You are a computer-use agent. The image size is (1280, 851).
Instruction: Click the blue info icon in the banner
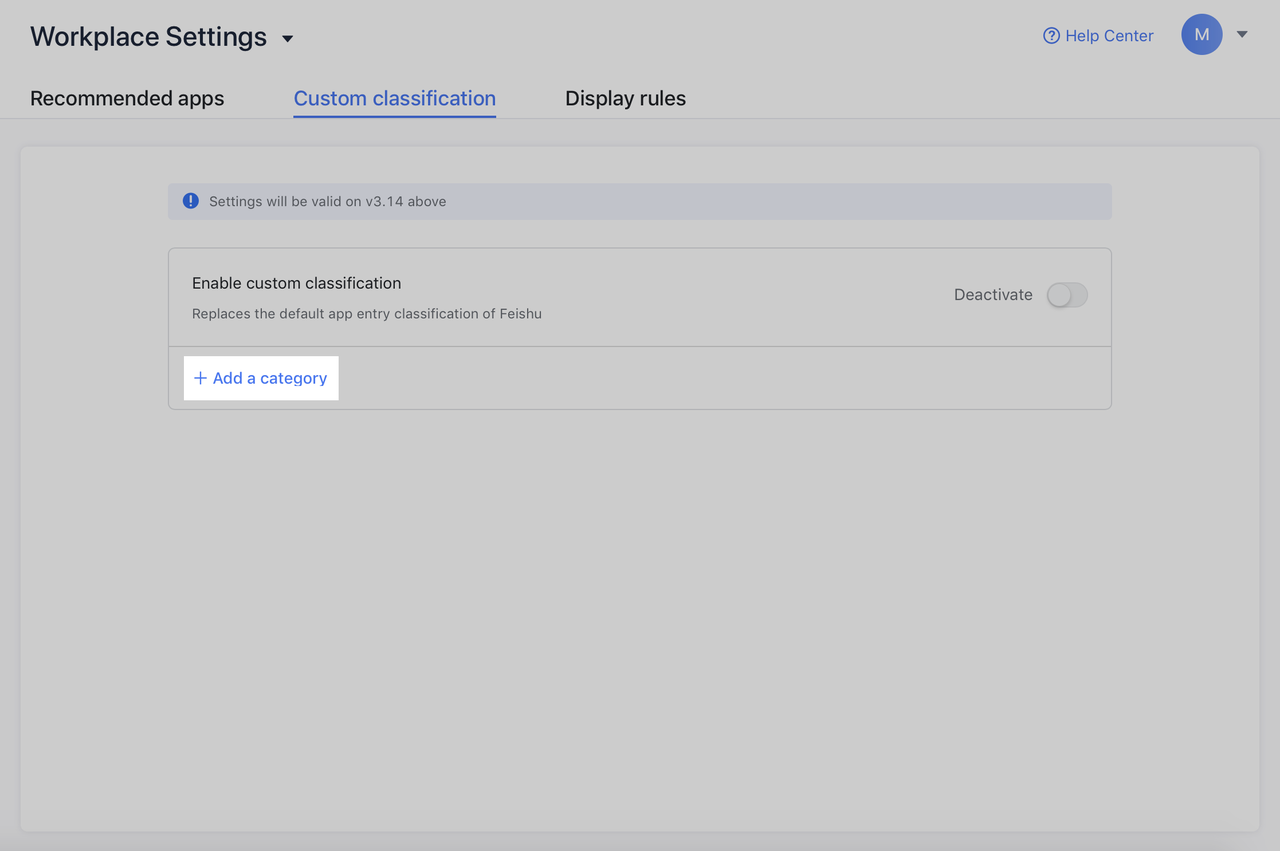191,201
